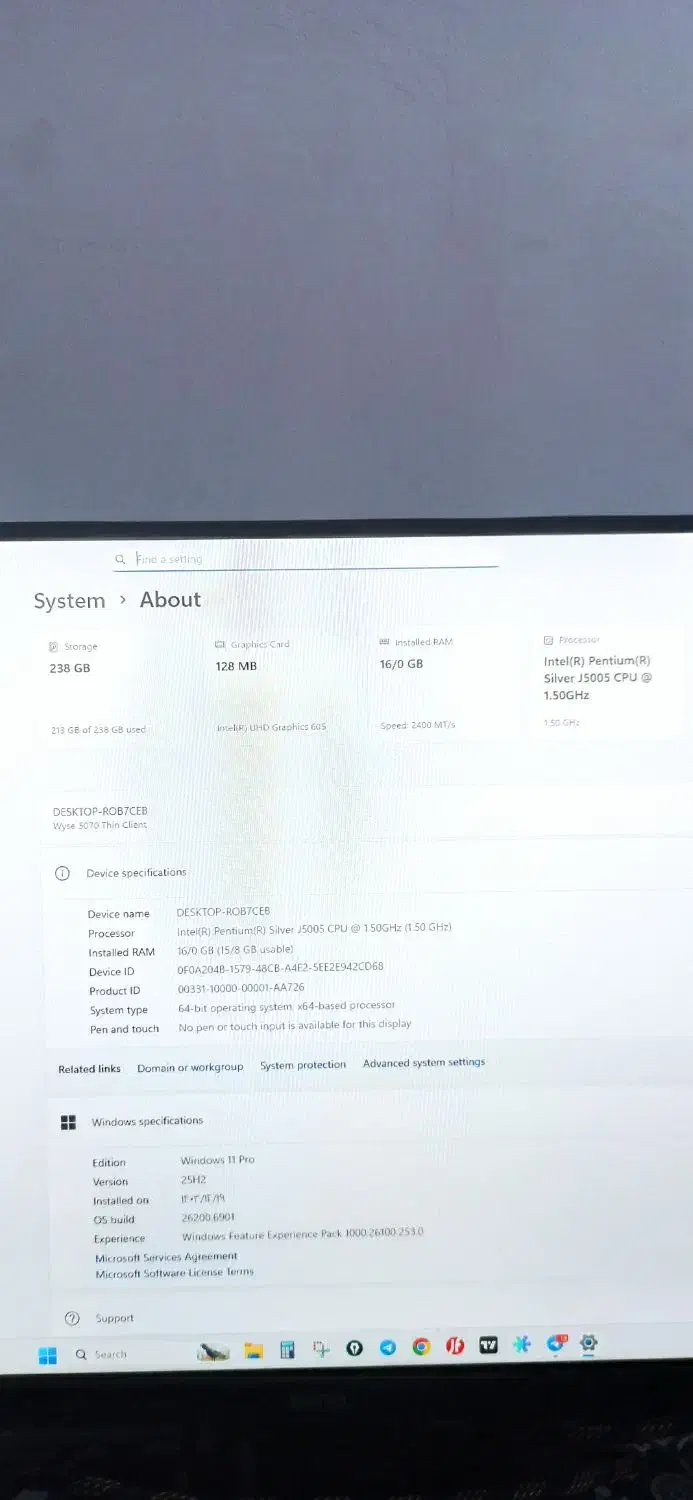Image resolution: width=693 pixels, height=1500 pixels.
Task: Open the red circular taskbar app
Action: coord(454,1346)
